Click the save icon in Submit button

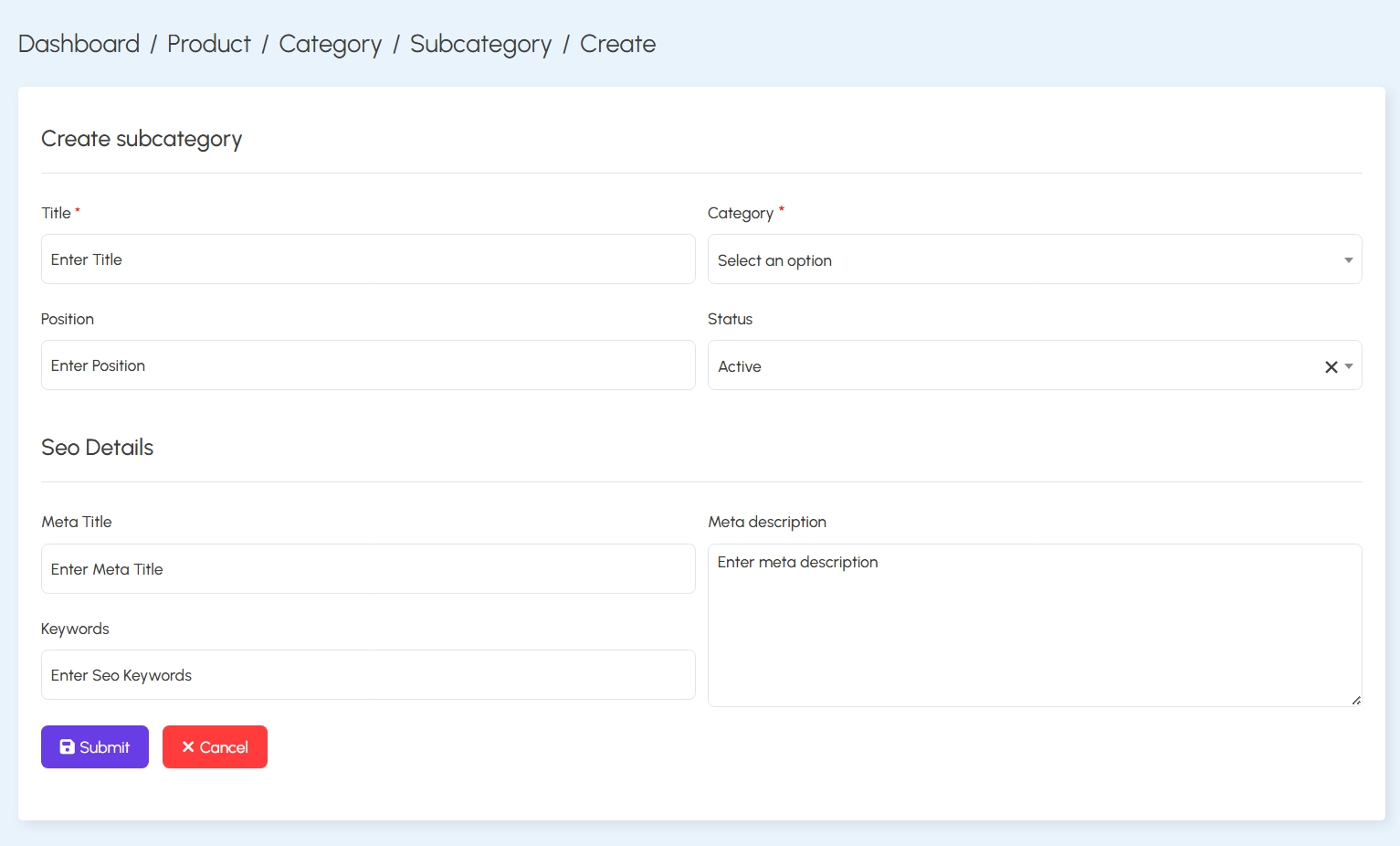67,747
